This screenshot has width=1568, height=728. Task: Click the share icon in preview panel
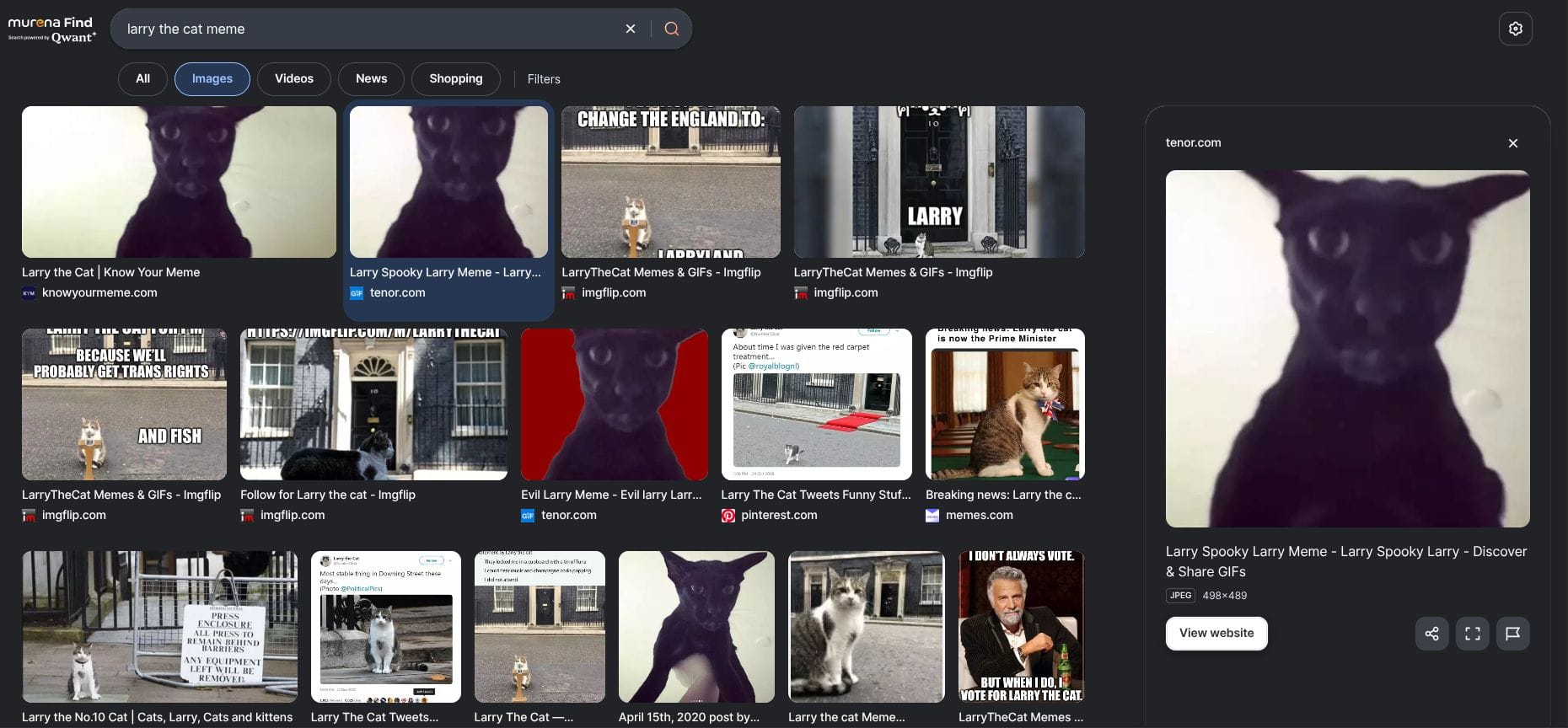coord(1431,634)
